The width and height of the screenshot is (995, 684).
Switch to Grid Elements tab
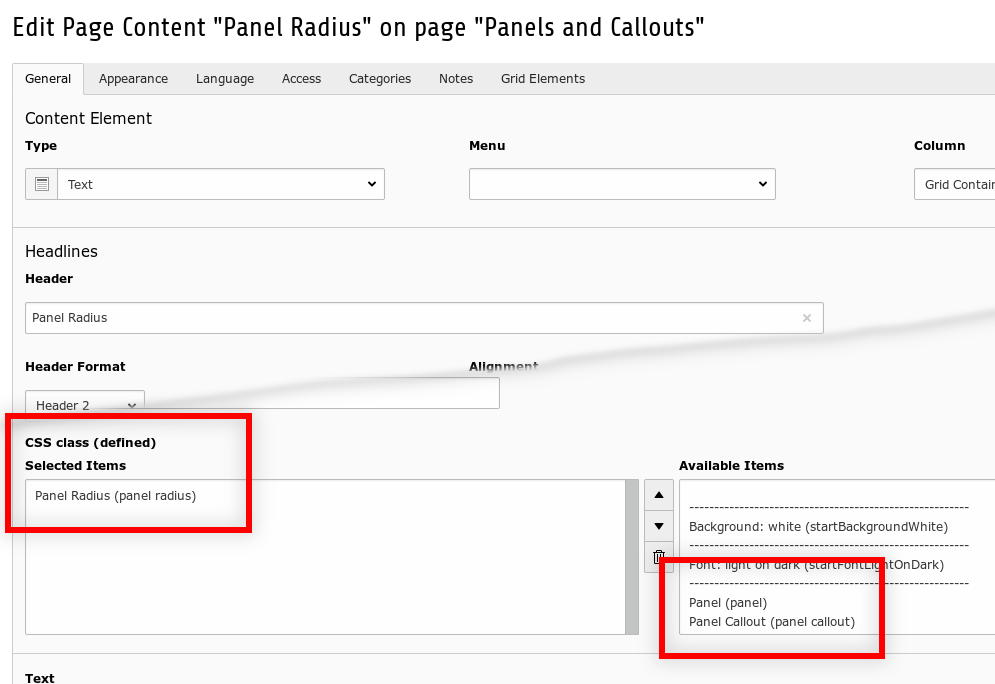tap(543, 79)
